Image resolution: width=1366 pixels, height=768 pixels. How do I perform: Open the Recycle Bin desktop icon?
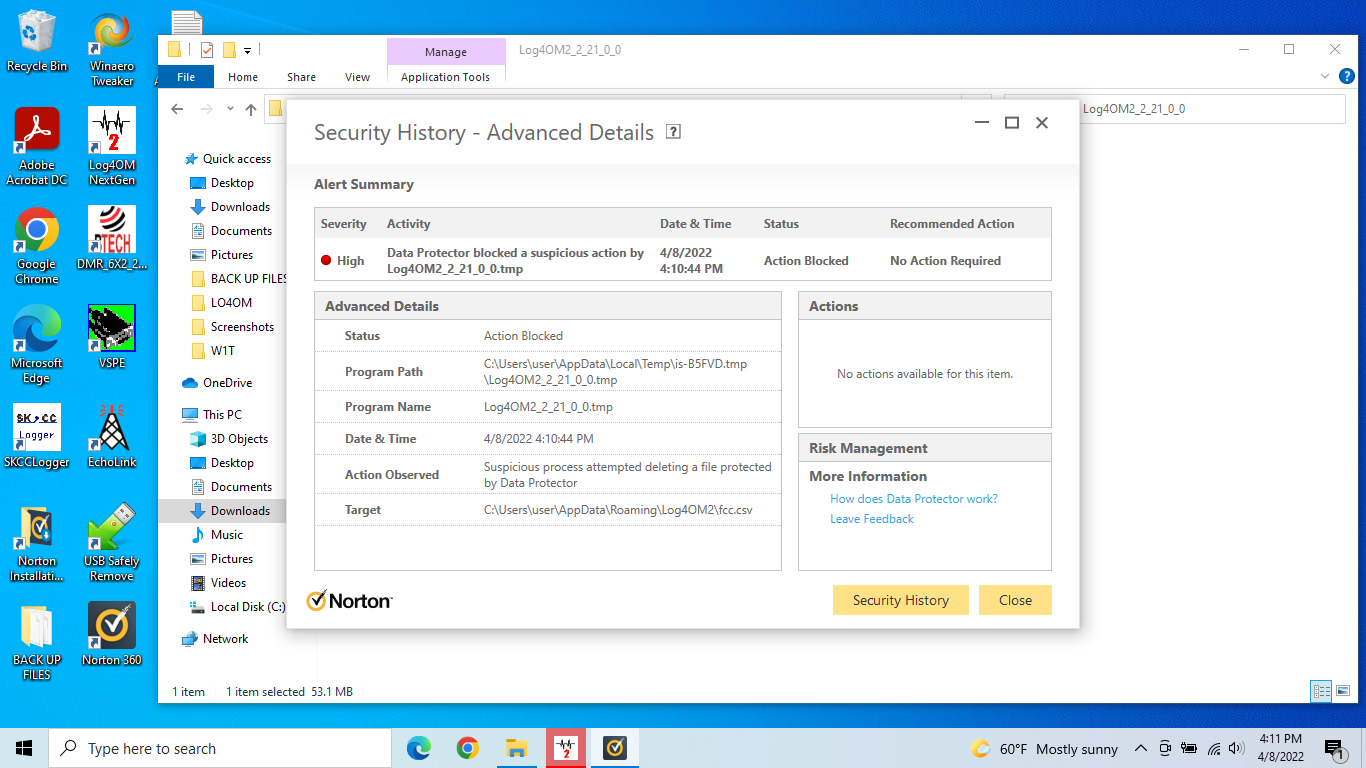pos(37,41)
